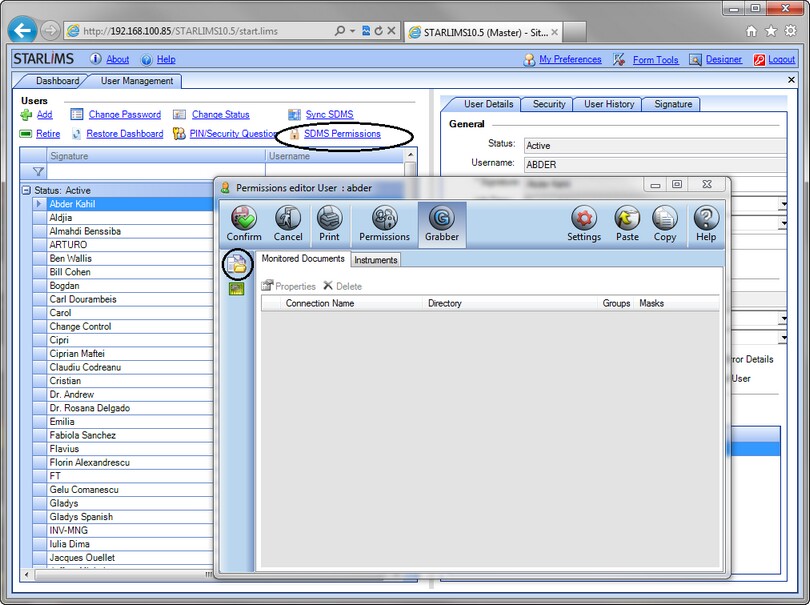
Task: Click the Signature column filter box
Action: [155, 172]
